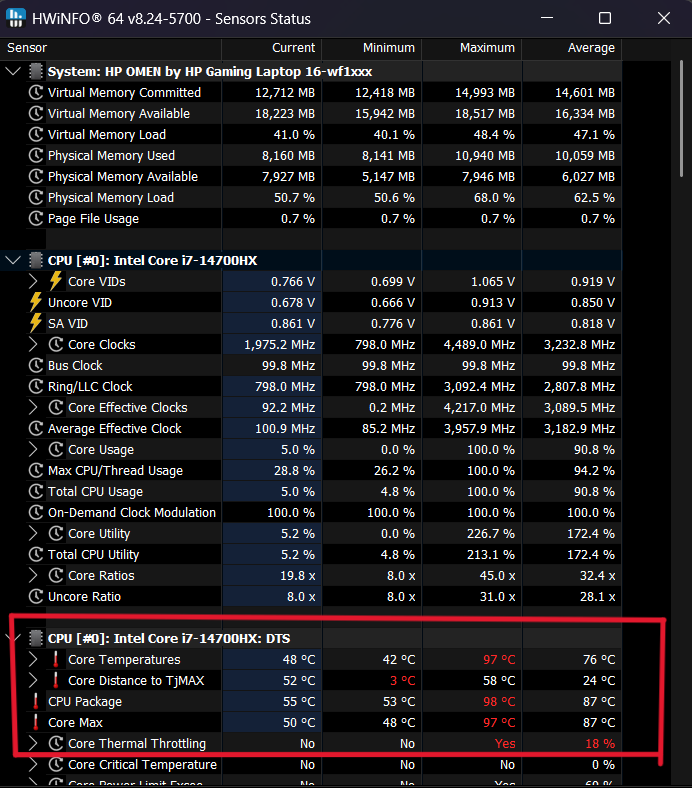This screenshot has height=788, width=692.
Task: Expand the Core Critical Temperature row
Action: point(33,764)
